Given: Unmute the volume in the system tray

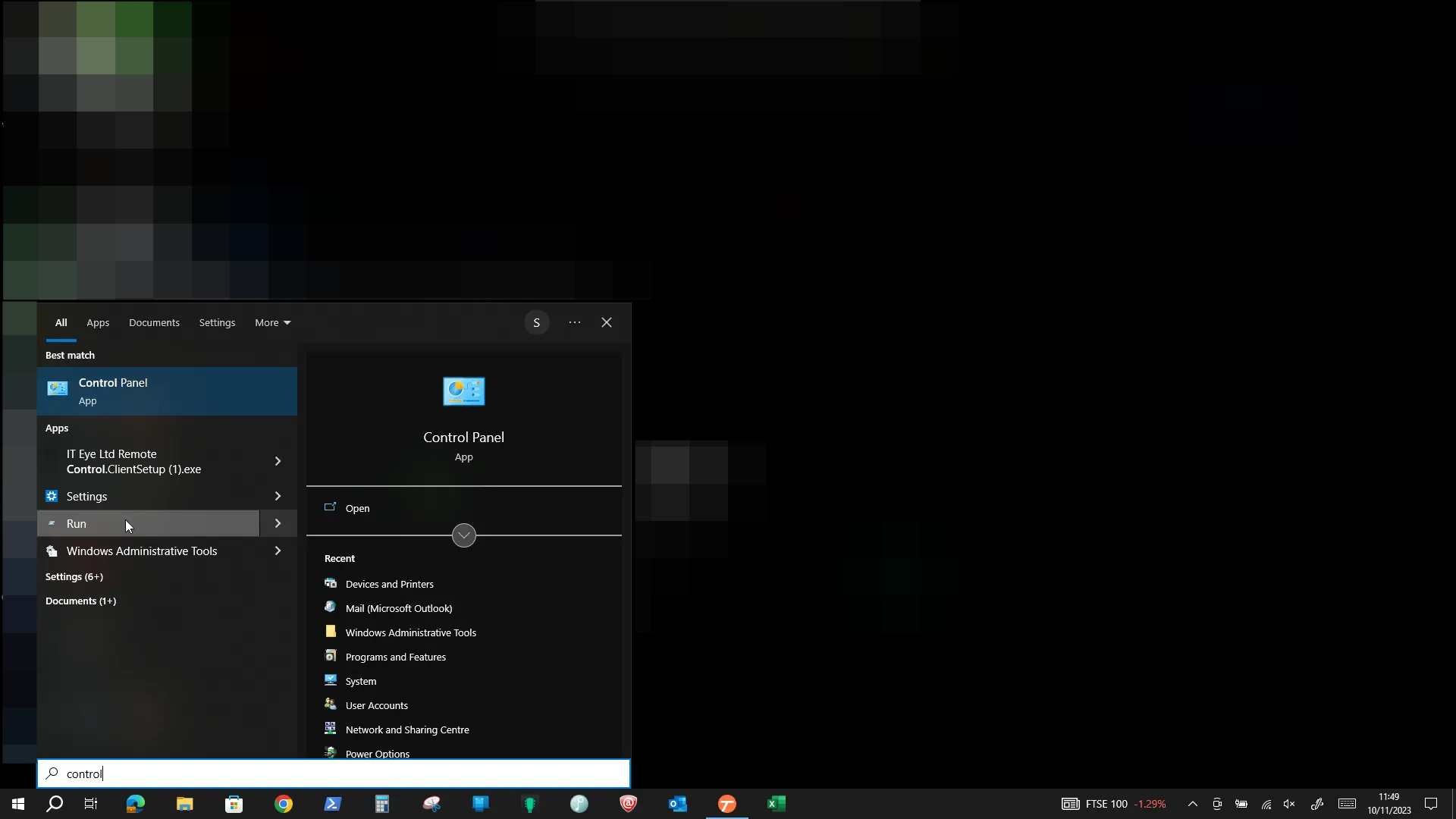Looking at the screenshot, I should coord(1289,804).
